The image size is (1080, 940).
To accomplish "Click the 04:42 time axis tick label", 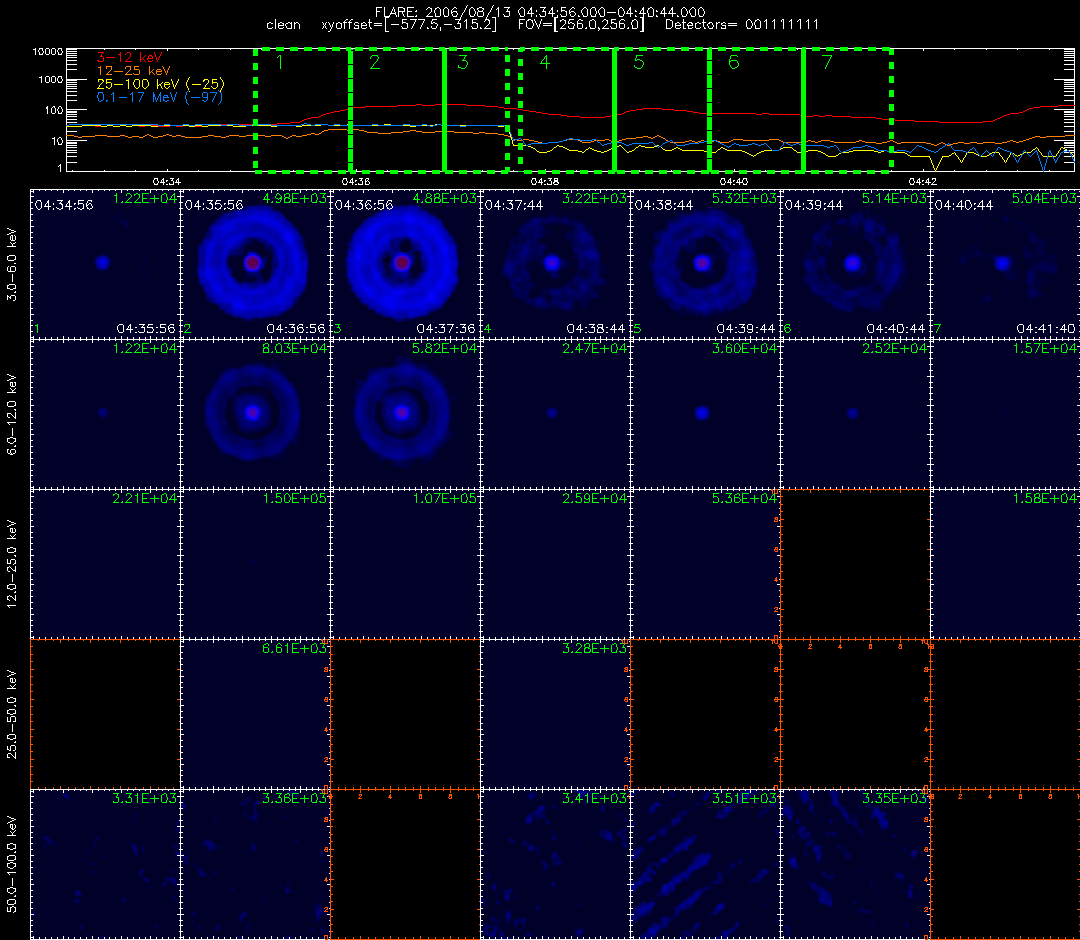I will [922, 181].
